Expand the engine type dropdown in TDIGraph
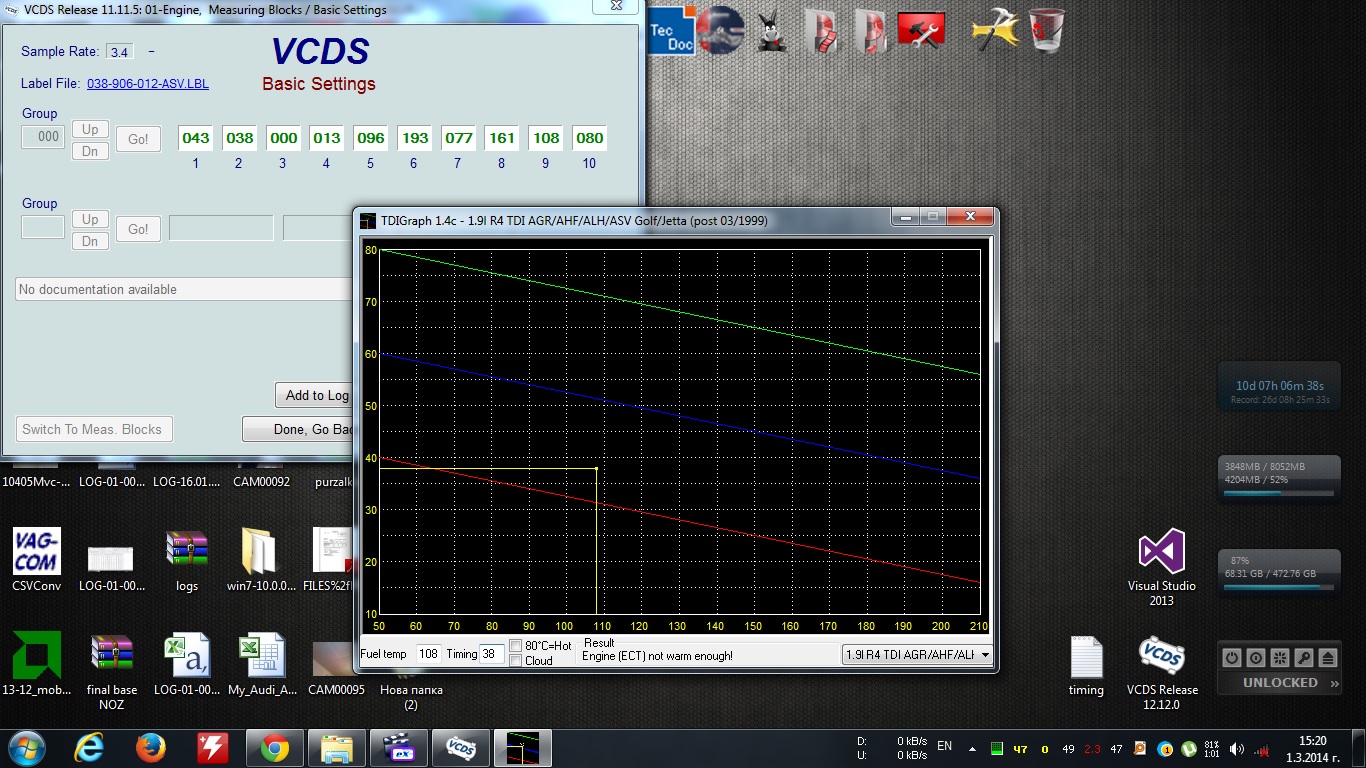 (x=984, y=655)
